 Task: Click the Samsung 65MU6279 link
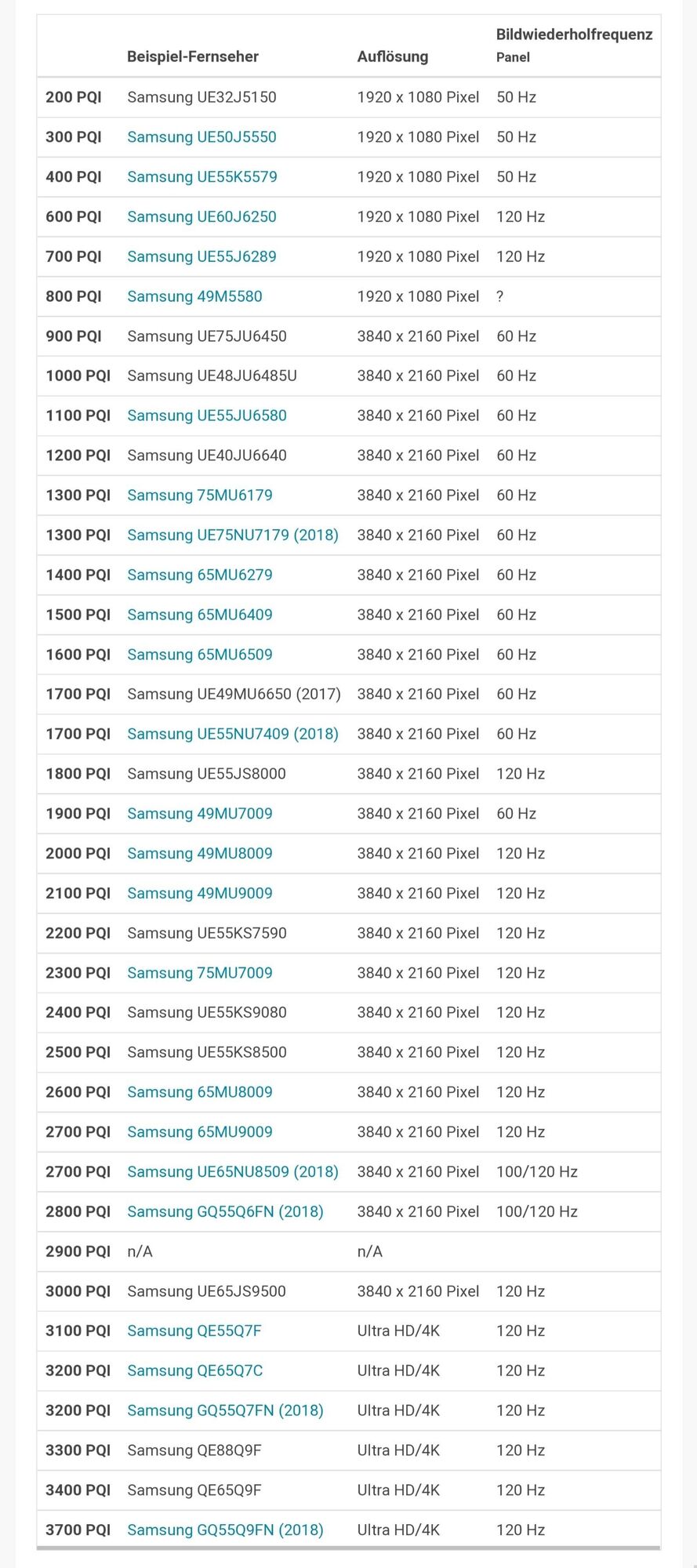point(200,575)
